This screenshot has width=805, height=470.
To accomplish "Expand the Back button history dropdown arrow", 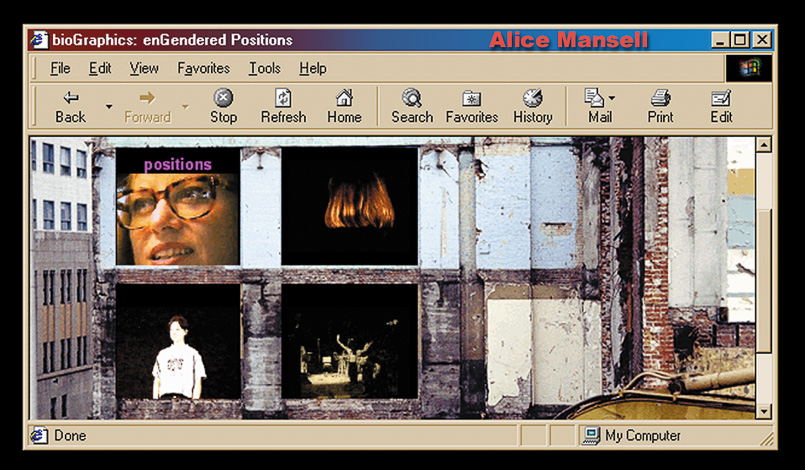I will pyautogui.click(x=108, y=106).
